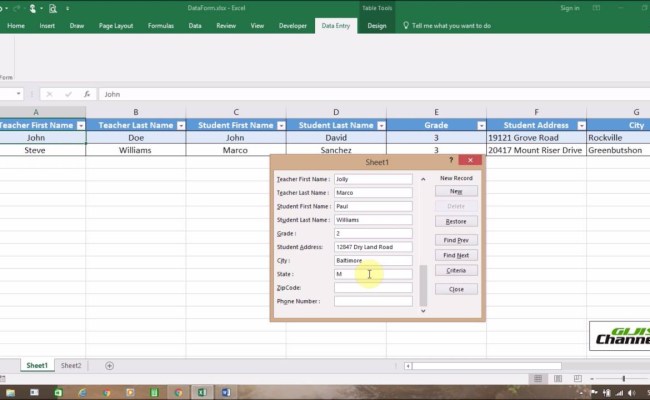Open File Explorer from the taskbar

tap(10, 393)
